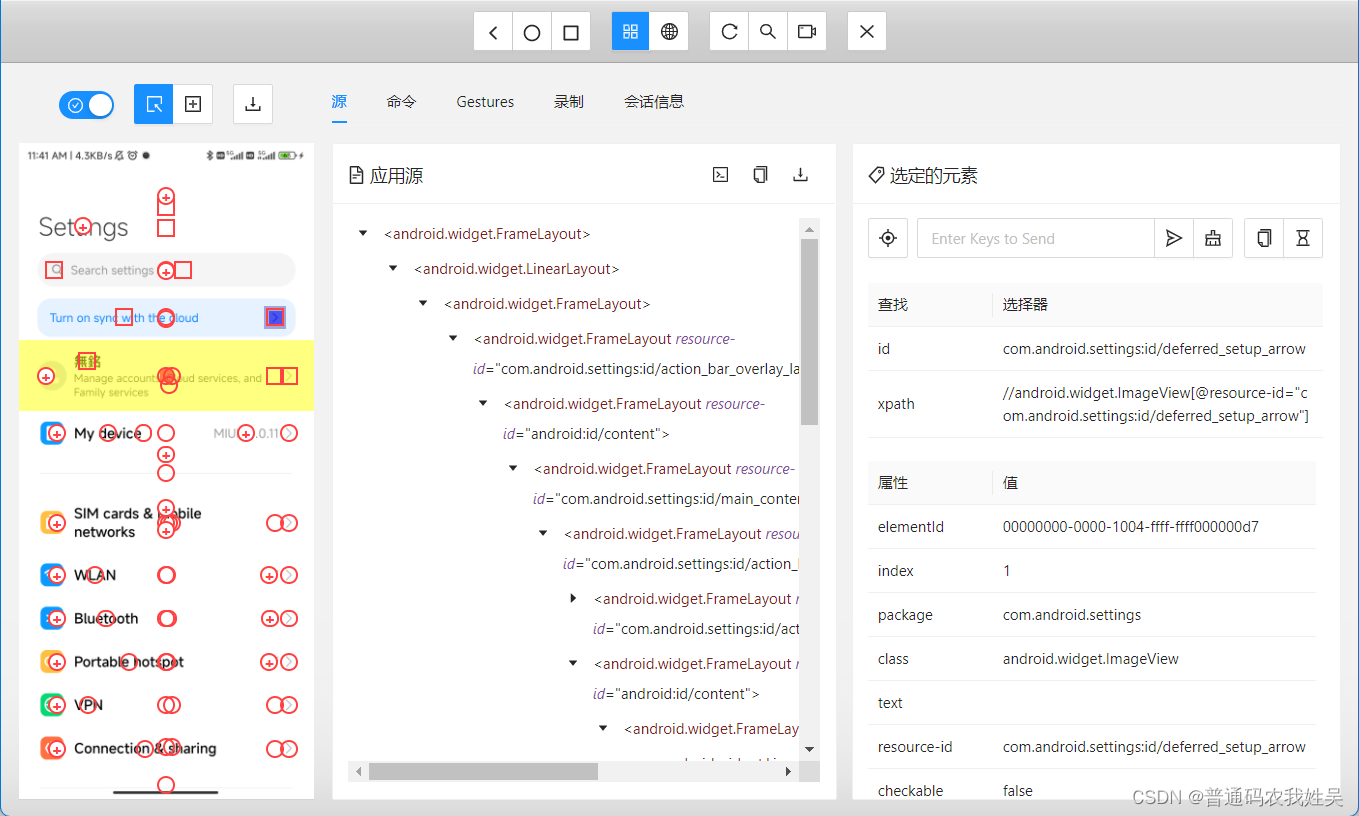Image resolution: width=1359 pixels, height=816 pixels.
Task: Tap the selected element crosshair button
Action: pos(887,238)
